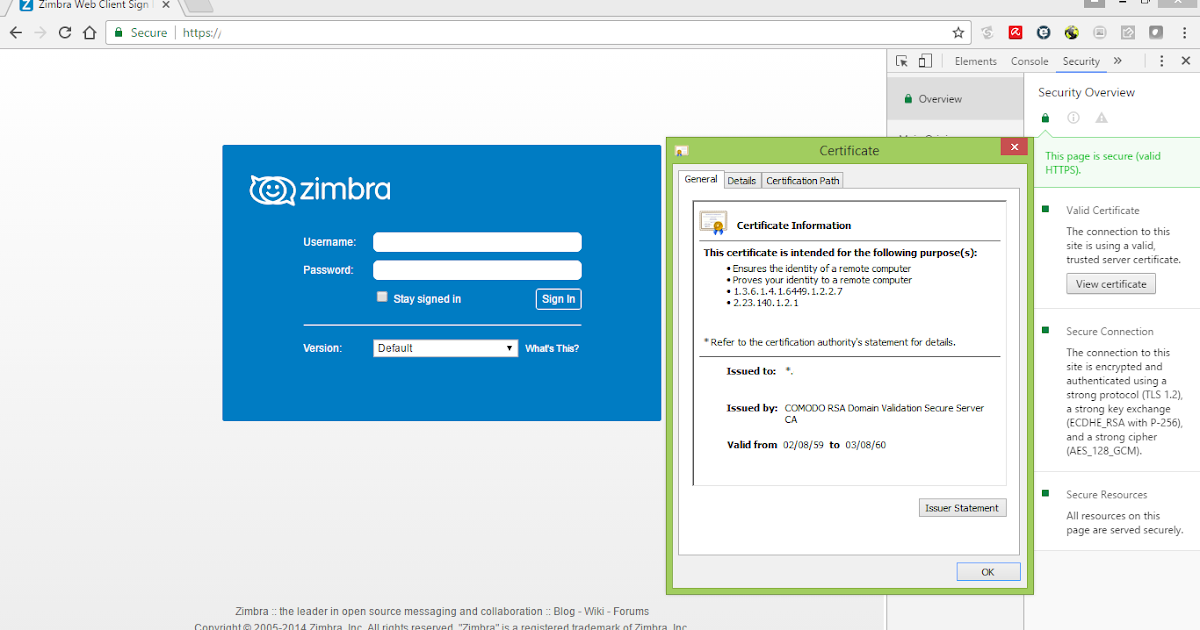Click the 'Secure Connection' heading
Viewport: 1200px width, 630px height.
1110,331
